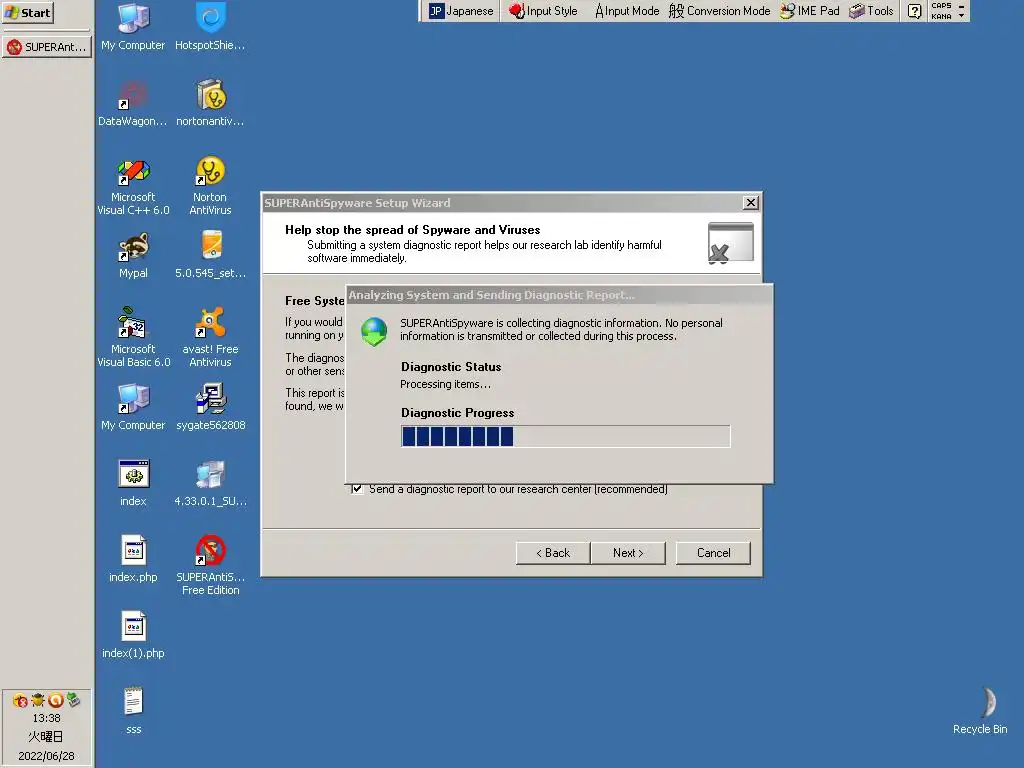Click 'Help stop the spread' header text
The width and height of the screenshot is (1024, 768).
(413, 230)
